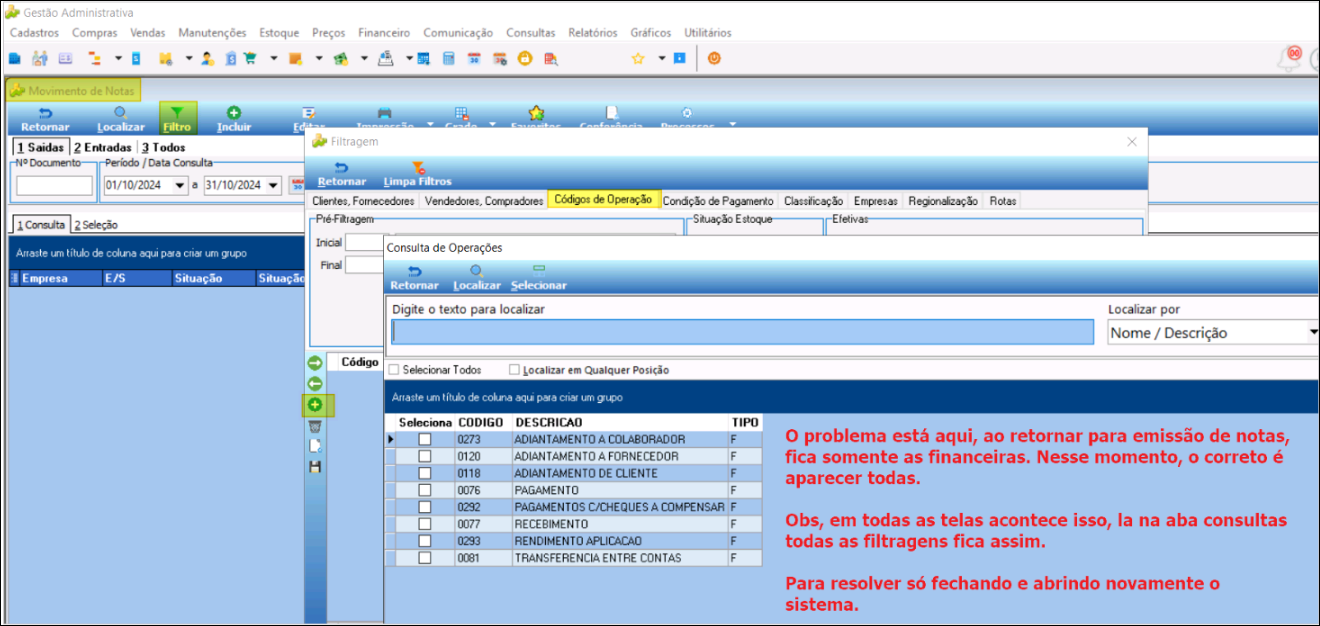Image resolution: width=1320 pixels, height=626 pixels.
Task: Click Limpa Filtros in the Filtragem toolbar
Action: [418, 174]
